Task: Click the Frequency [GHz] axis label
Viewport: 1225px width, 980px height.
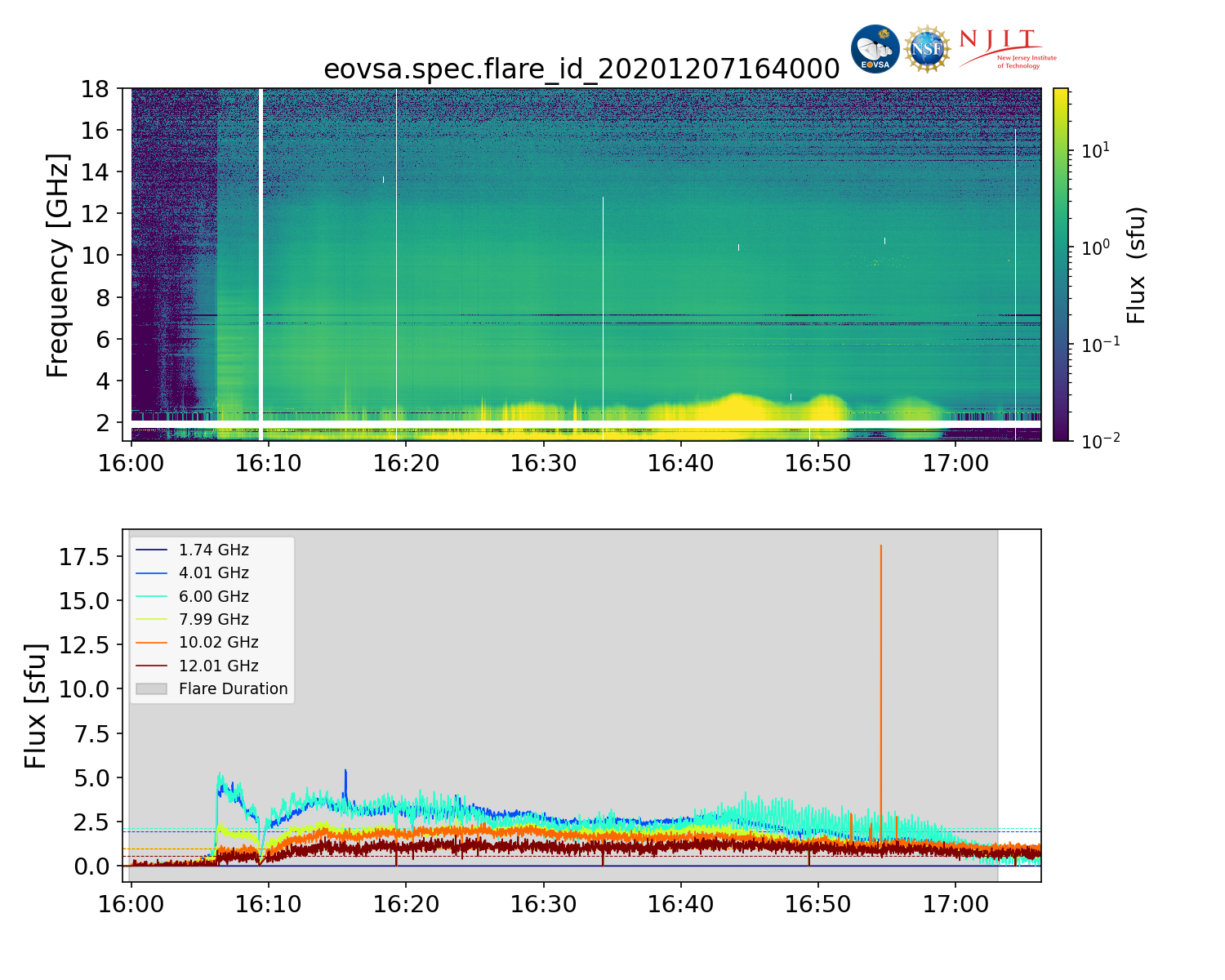Action: pos(58,265)
